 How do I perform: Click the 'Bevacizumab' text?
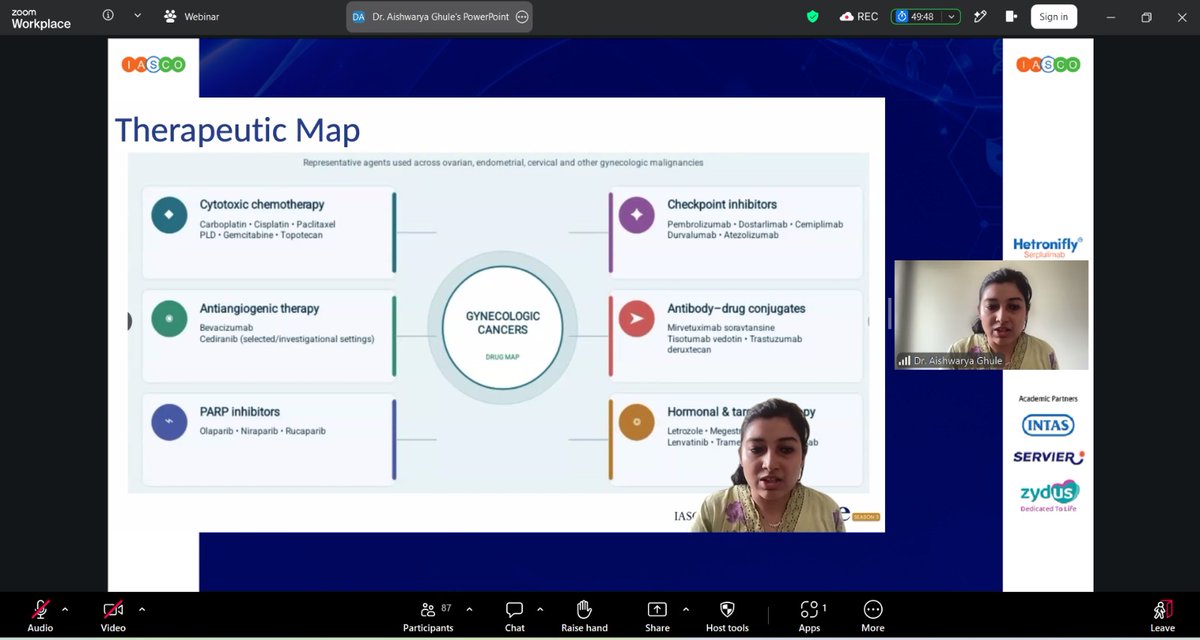[226, 328]
